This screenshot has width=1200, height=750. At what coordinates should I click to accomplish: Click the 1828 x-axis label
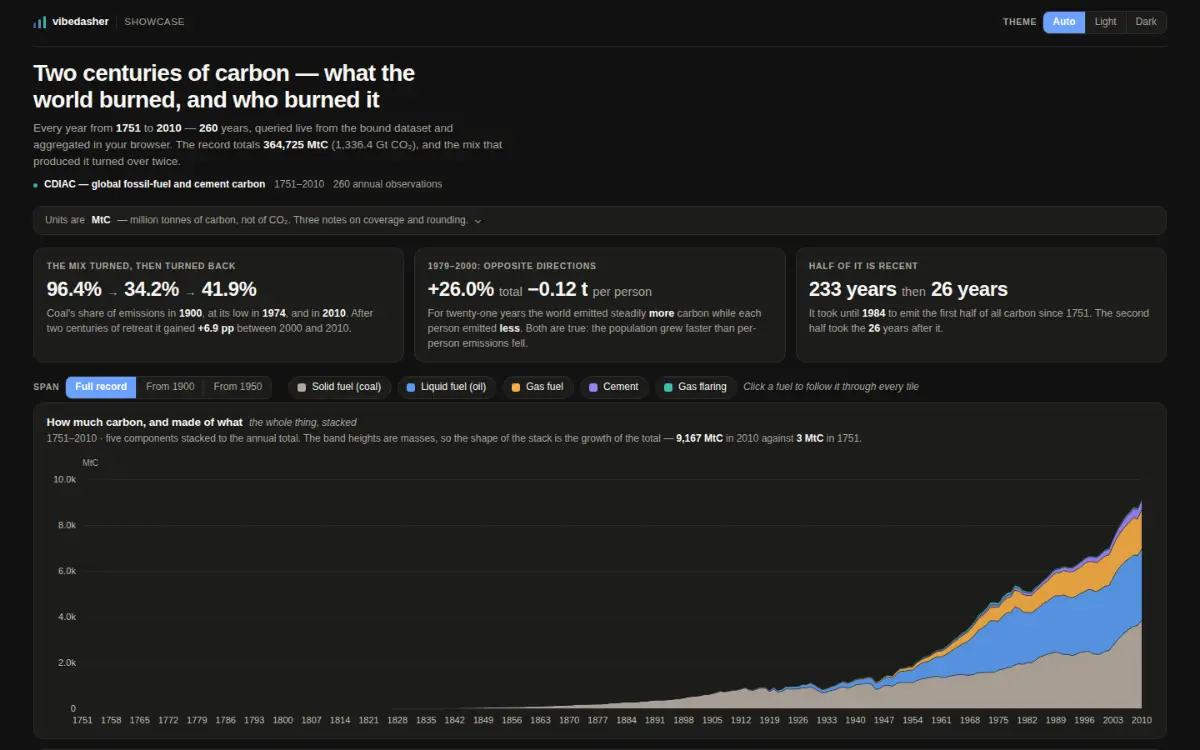pos(398,720)
